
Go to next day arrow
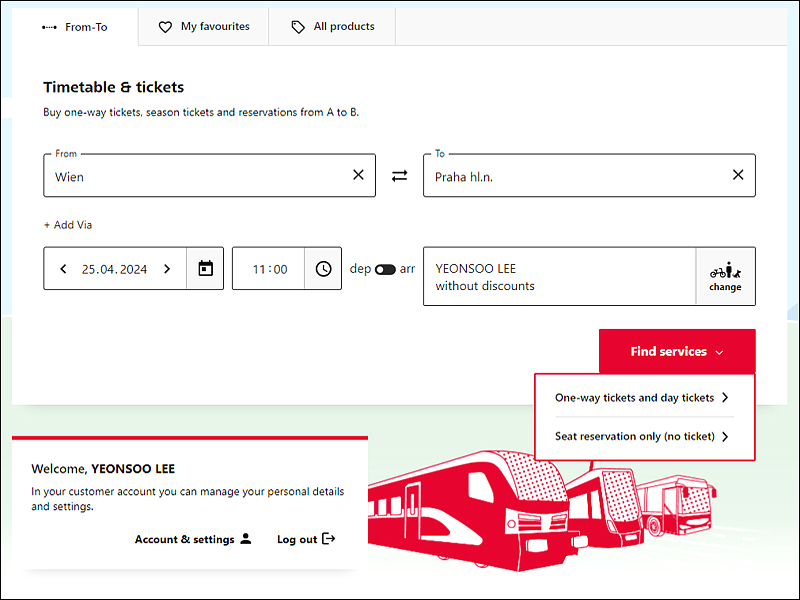point(167,269)
